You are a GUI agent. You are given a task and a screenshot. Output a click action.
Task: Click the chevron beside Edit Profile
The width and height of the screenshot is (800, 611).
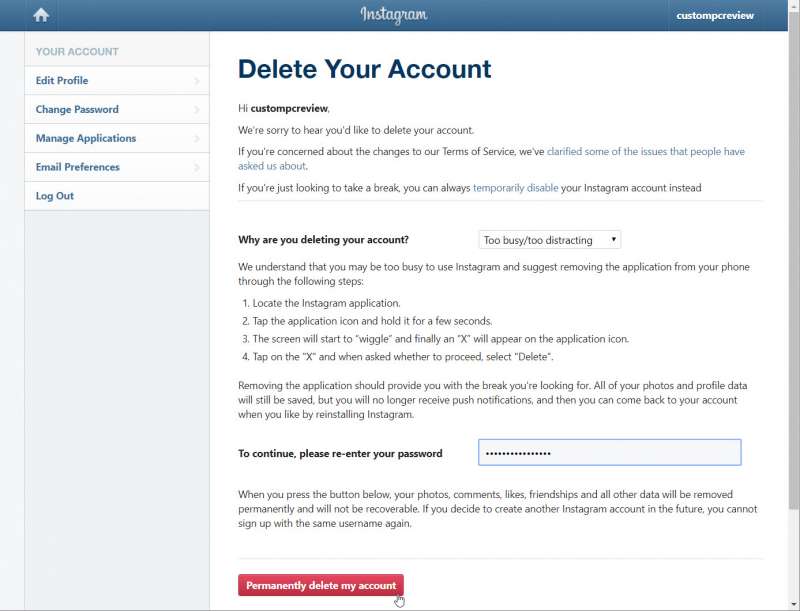tap(197, 81)
